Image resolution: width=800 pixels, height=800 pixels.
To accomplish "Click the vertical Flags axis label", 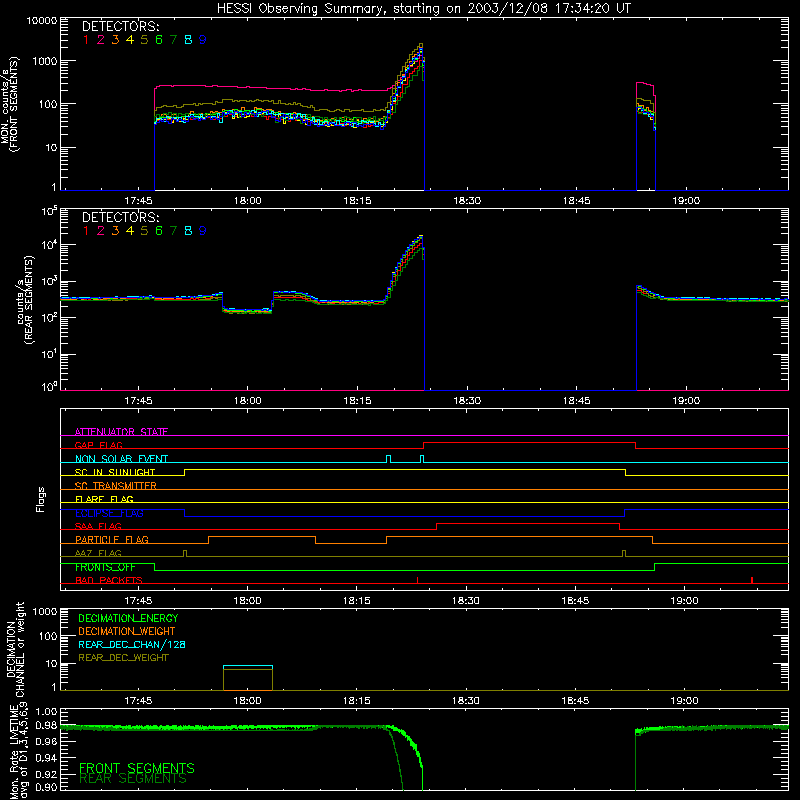I will 41,499.
